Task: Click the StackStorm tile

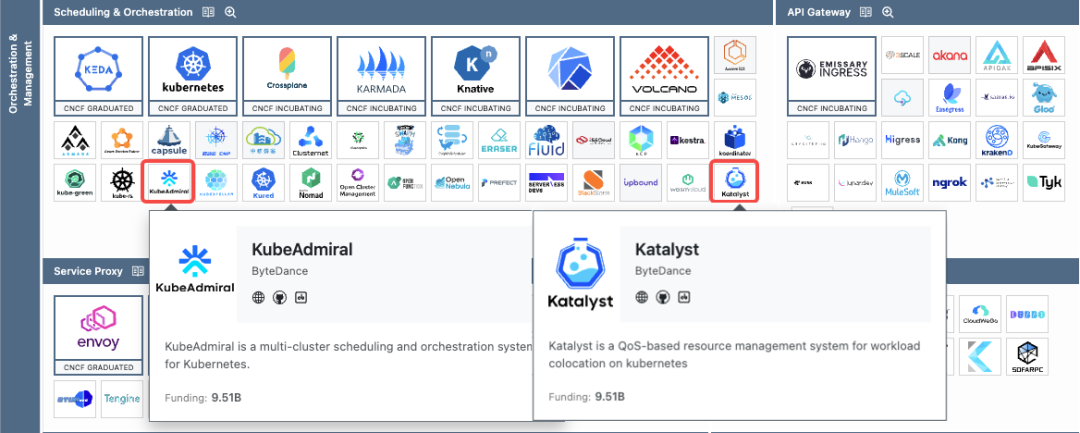Action: (593, 182)
